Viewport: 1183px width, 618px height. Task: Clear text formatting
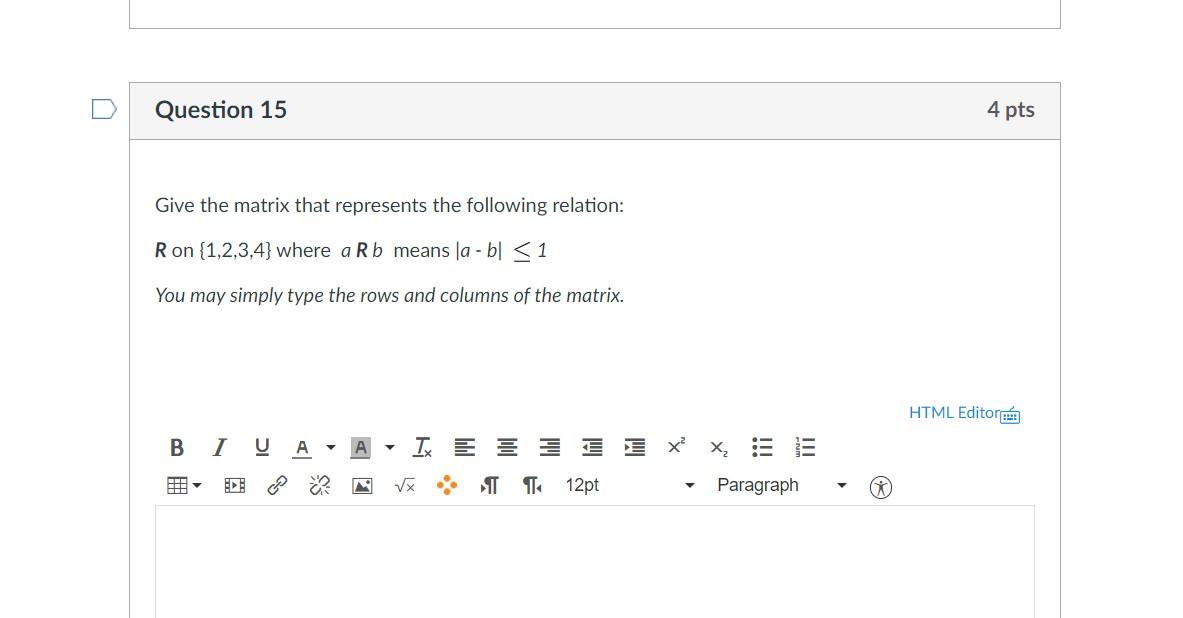point(422,447)
